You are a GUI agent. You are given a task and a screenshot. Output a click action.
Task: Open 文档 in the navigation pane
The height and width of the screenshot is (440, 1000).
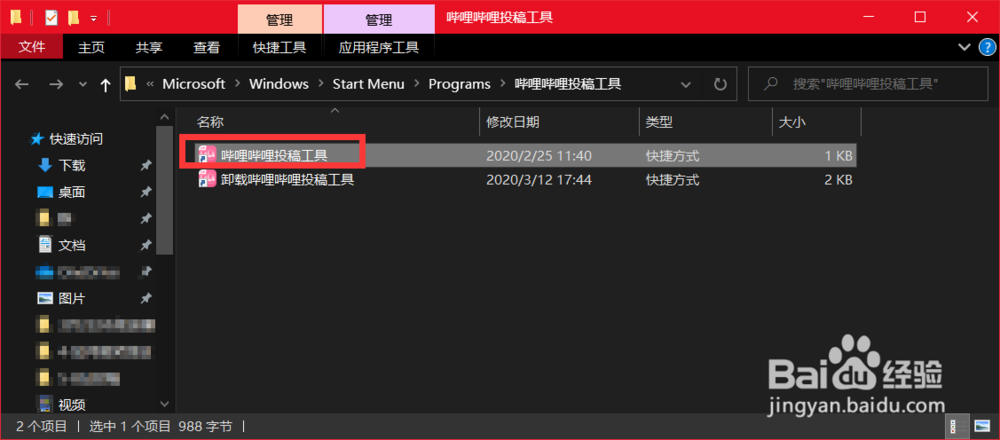[72, 245]
